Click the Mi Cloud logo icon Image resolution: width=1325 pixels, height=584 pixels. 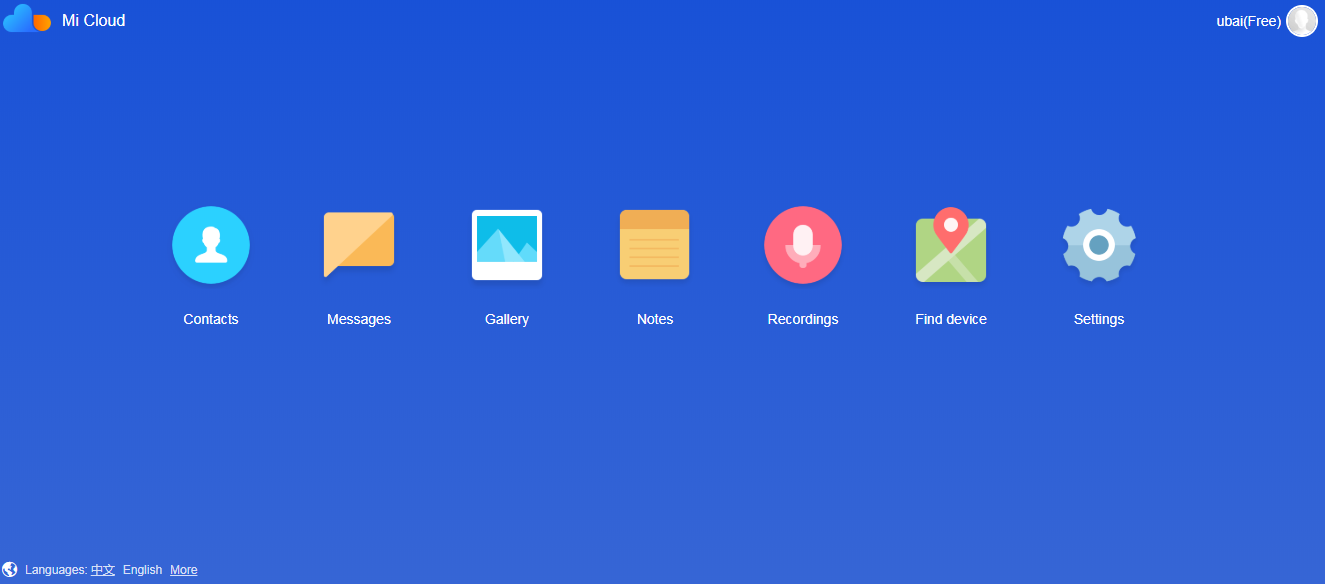27,20
